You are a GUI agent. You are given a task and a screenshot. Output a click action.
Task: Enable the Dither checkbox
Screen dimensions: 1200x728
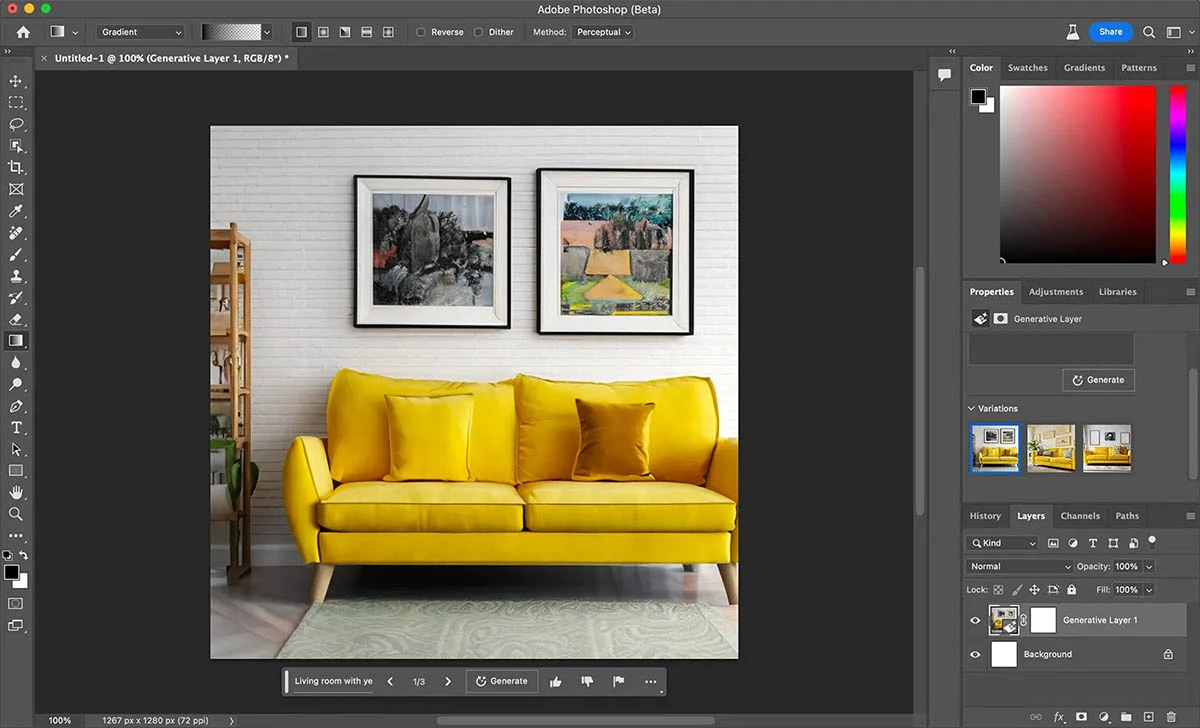478,32
